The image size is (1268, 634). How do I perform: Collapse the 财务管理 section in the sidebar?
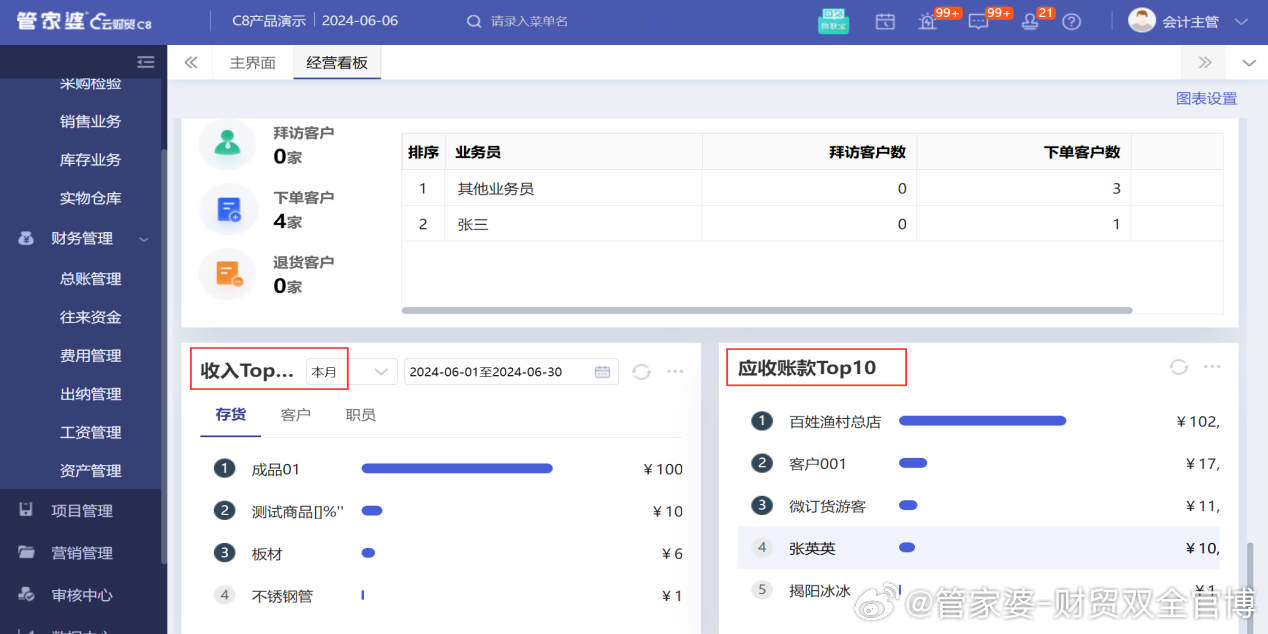pyautogui.click(x=143, y=238)
